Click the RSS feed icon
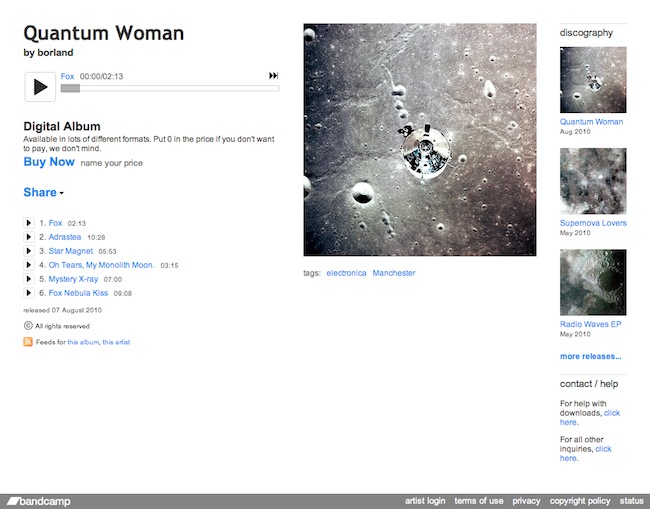Image resolution: width=650 pixels, height=509 pixels. [28, 342]
